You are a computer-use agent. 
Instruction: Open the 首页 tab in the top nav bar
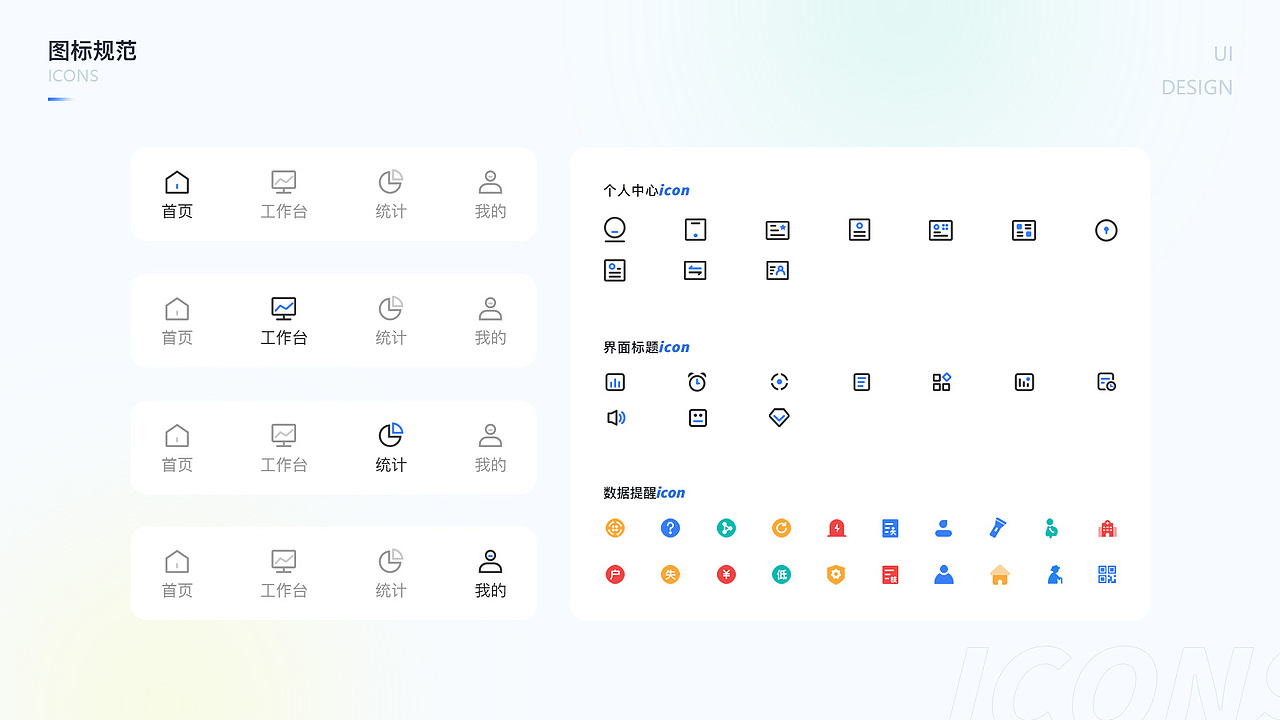click(x=177, y=194)
